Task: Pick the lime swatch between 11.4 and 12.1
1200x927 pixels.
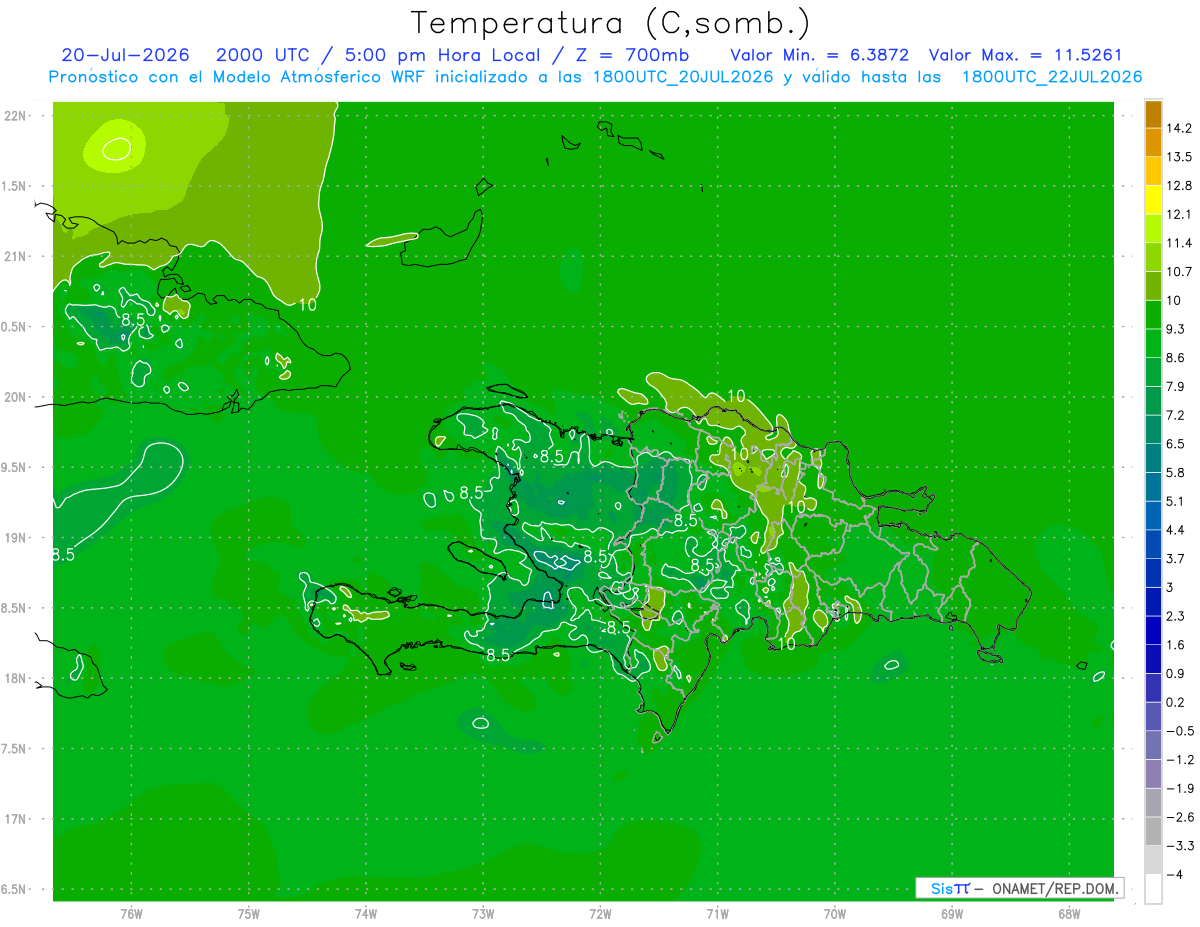Action: [1154, 229]
